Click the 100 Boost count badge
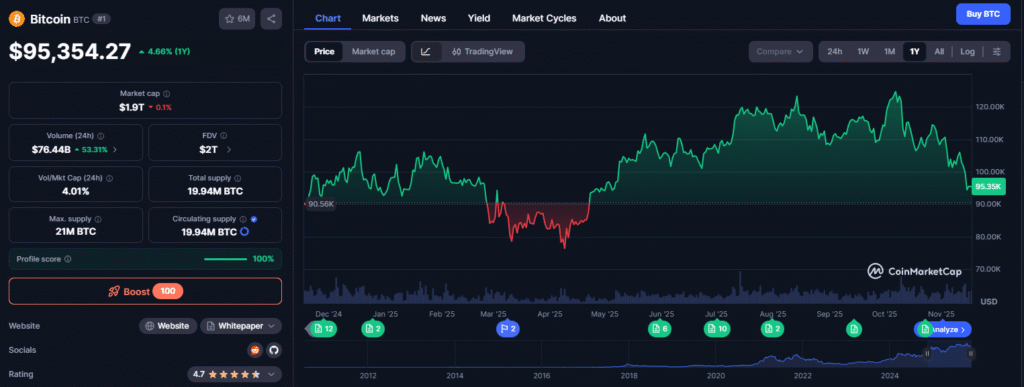1024x387 pixels. 168,291
